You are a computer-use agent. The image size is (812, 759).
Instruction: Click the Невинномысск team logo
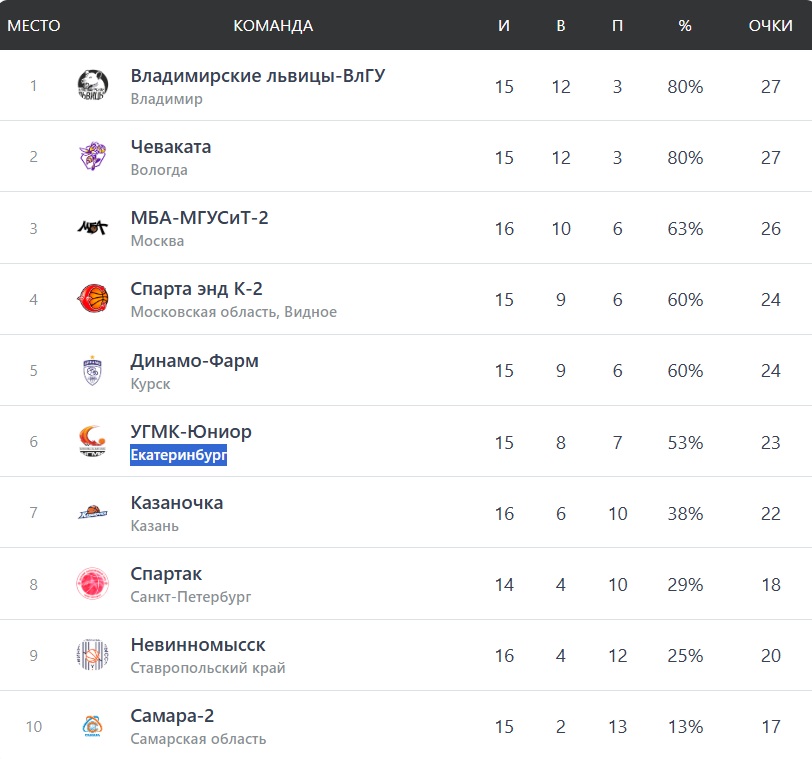tap(93, 656)
